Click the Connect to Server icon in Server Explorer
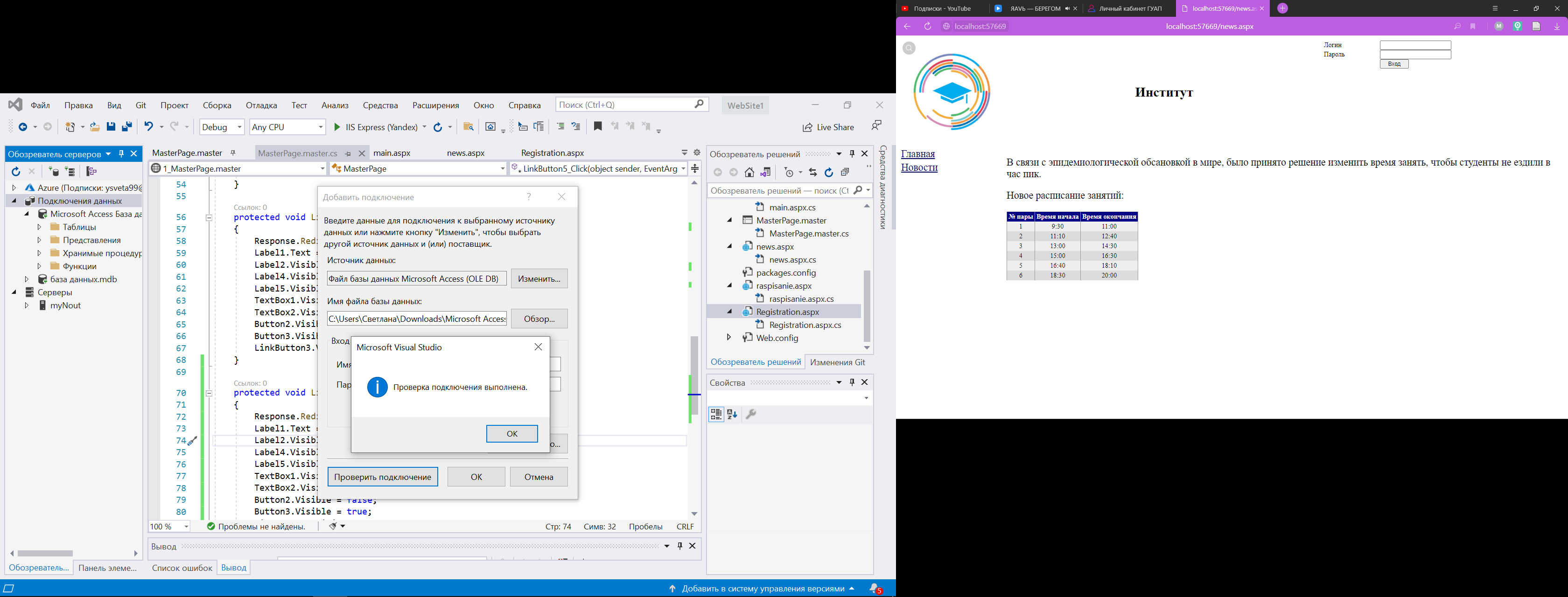Viewport: 1568px width, 597px height. pyautogui.click(x=70, y=172)
